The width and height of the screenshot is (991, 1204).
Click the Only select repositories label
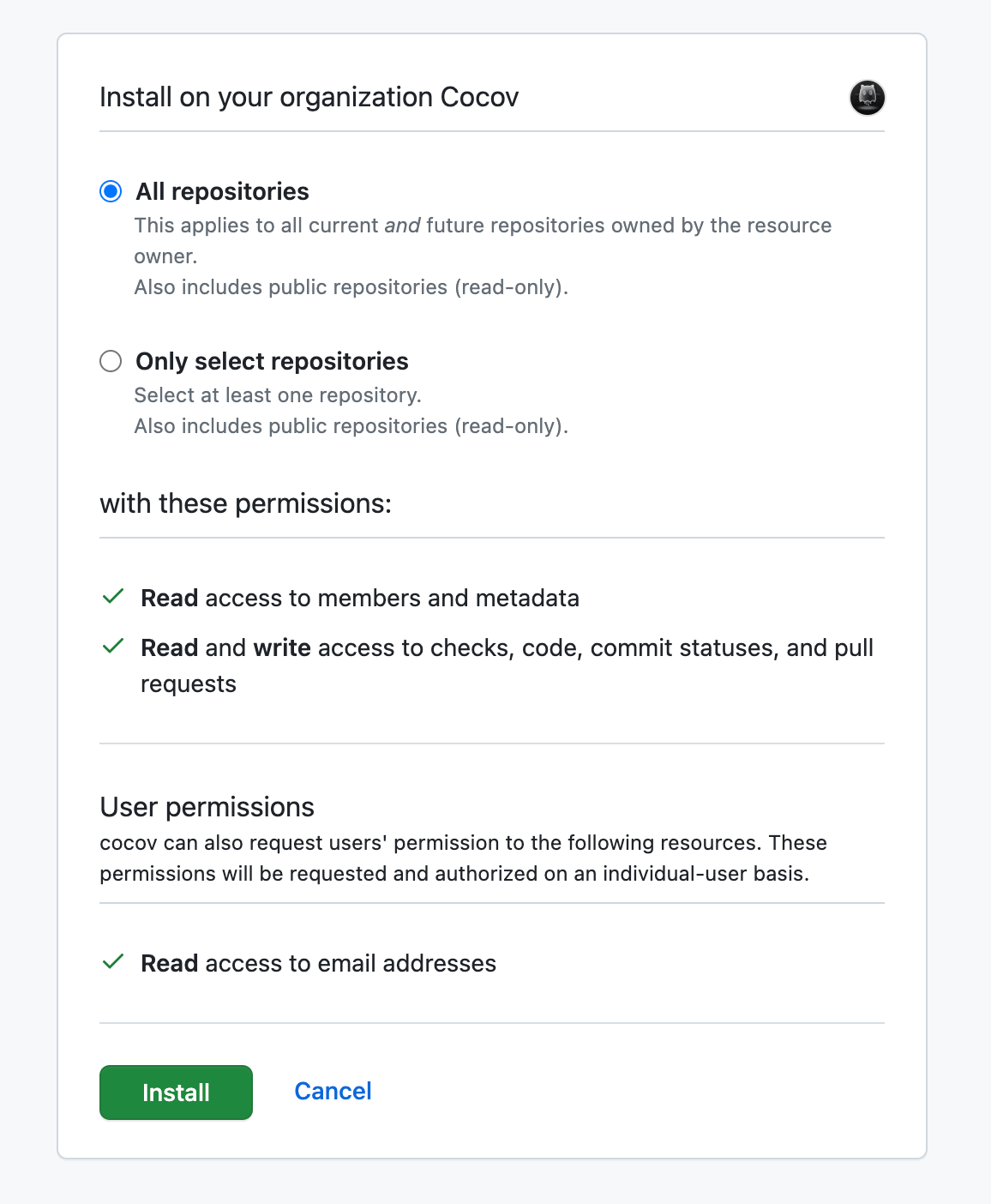pyautogui.click(x=272, y=361)
